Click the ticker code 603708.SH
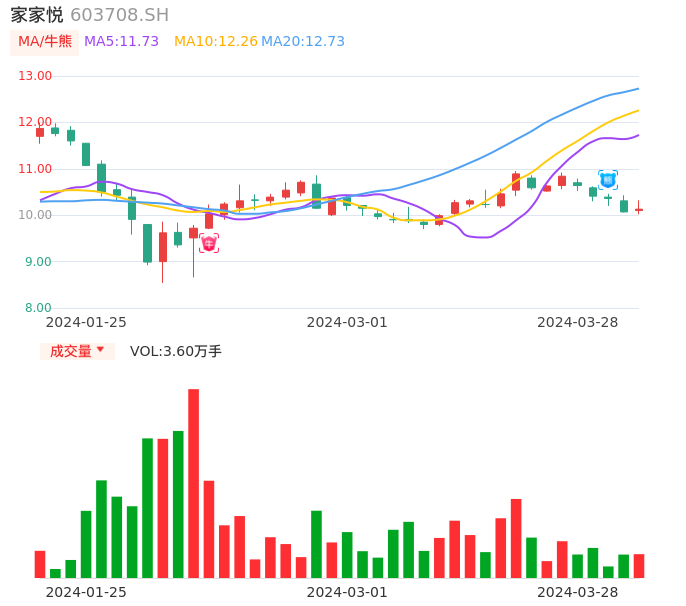This screenshot has width=686, height=606. [x=119, y=15]
